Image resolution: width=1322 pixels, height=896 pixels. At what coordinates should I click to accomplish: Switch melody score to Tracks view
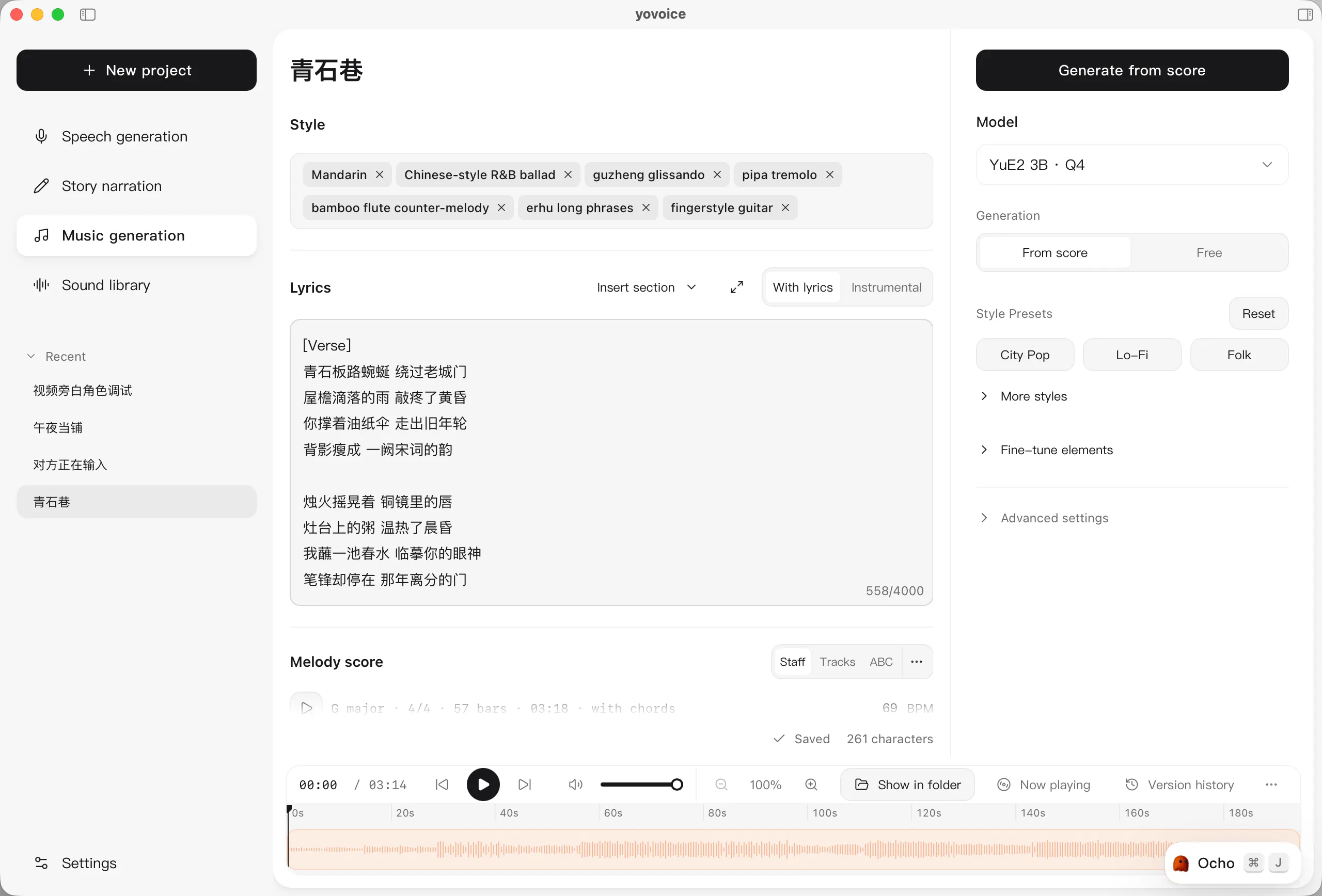click(x=837, y=661)
